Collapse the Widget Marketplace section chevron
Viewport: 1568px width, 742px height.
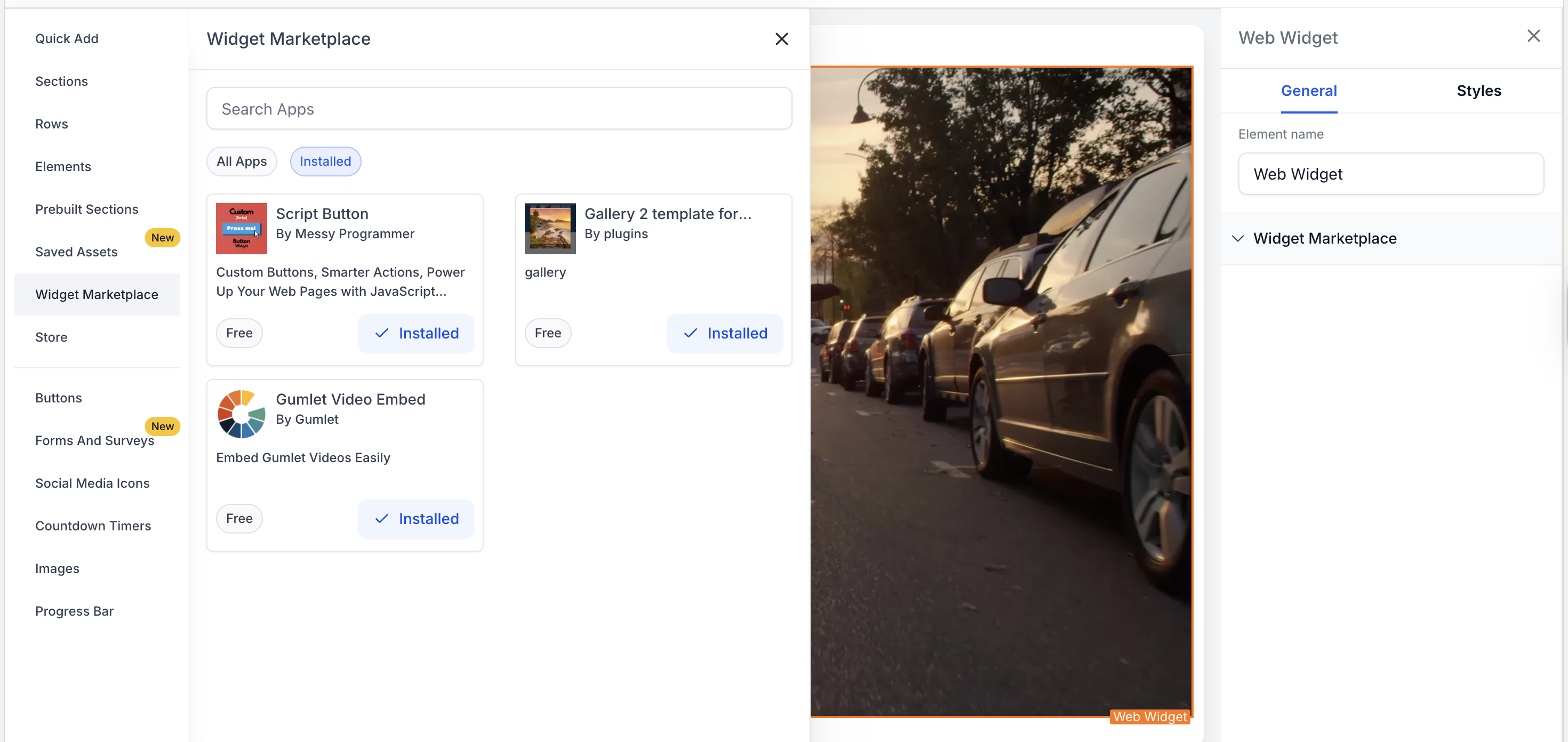(x=1237, y=238)
